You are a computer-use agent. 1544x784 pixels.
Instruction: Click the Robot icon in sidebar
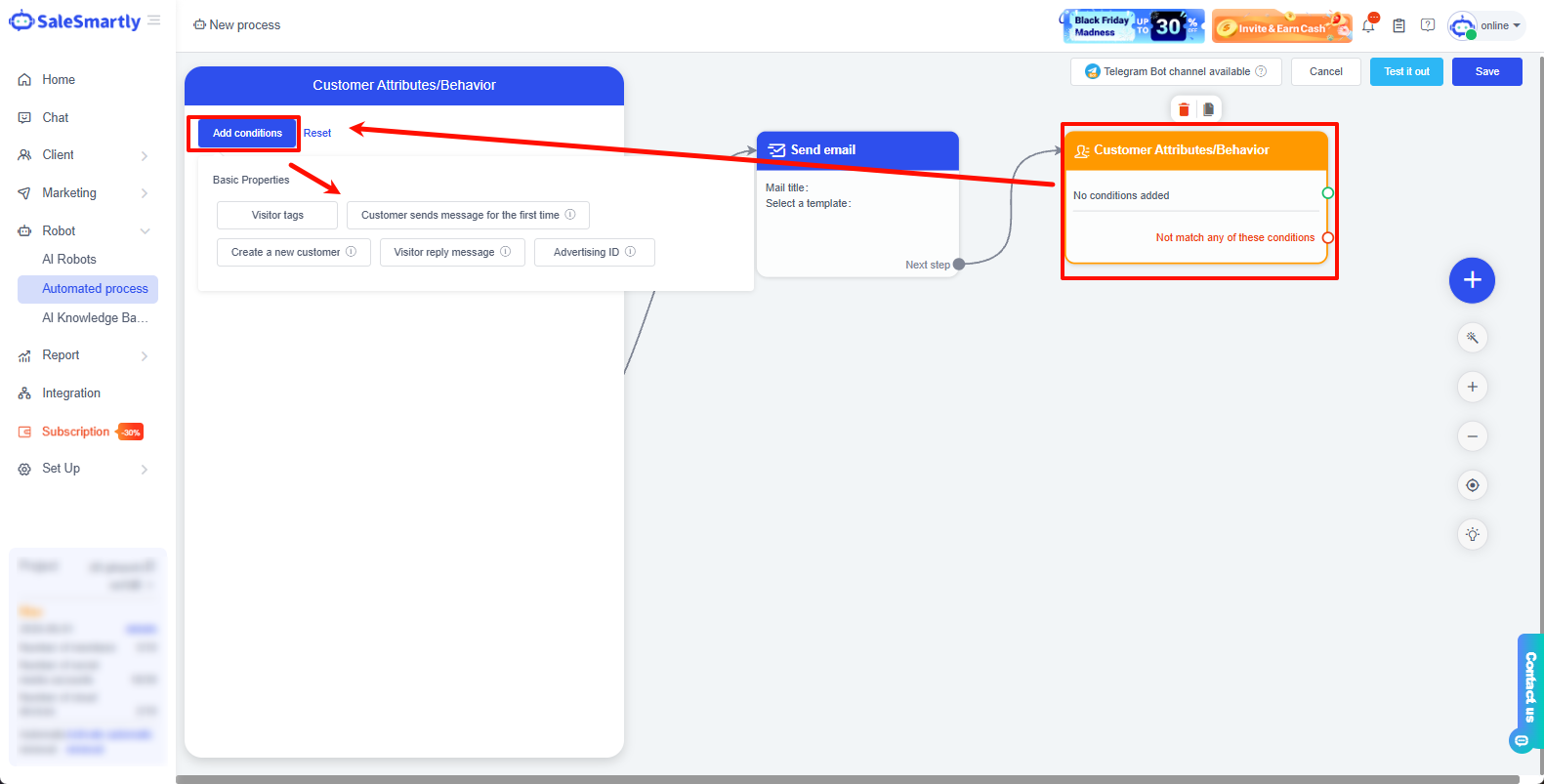(x=24, y=231)
